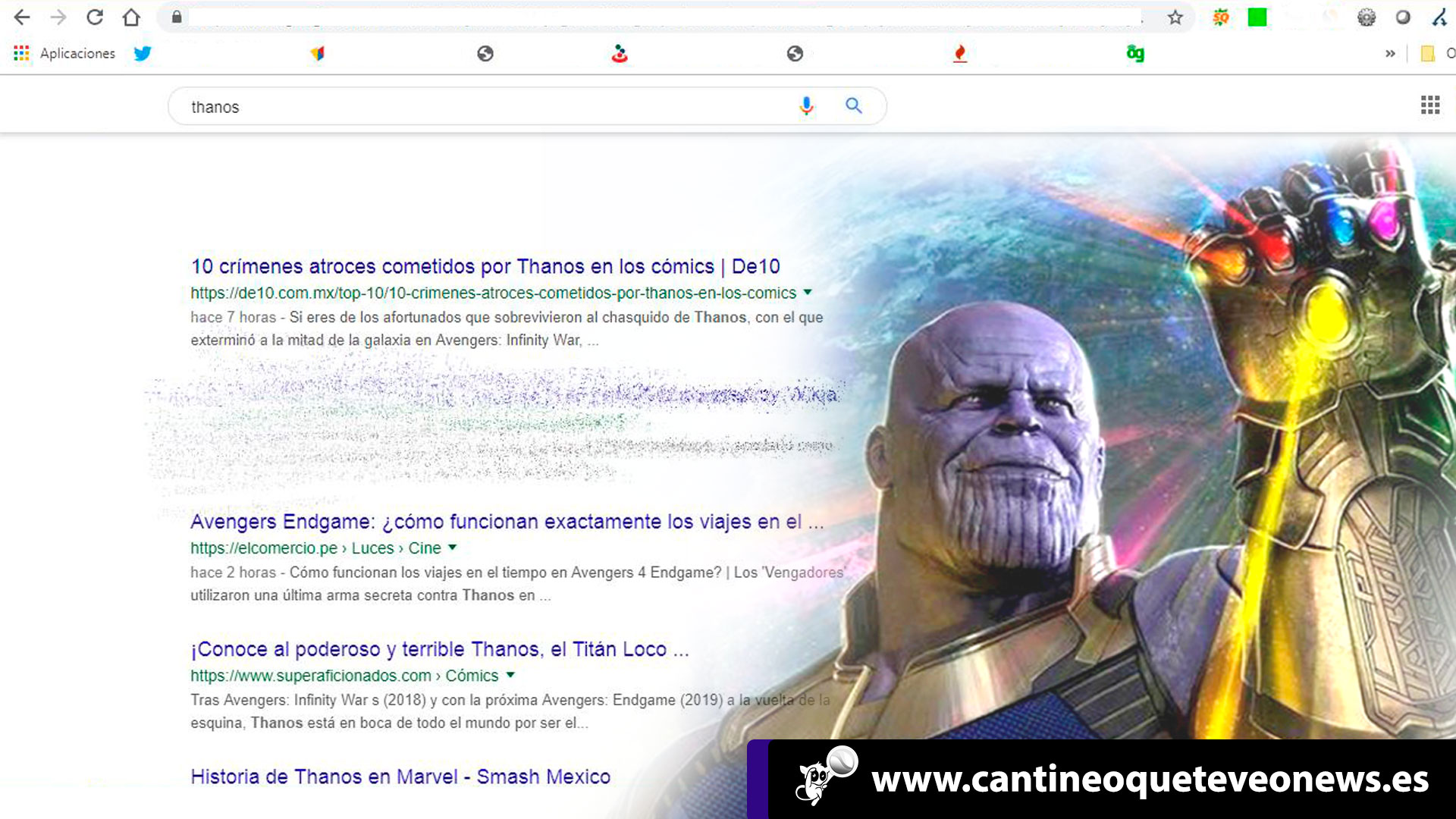The width and height of the screenshot is (1456, 819).
Task: Open 'Historia de Thanos en Marvel' link
Action: 400,777
